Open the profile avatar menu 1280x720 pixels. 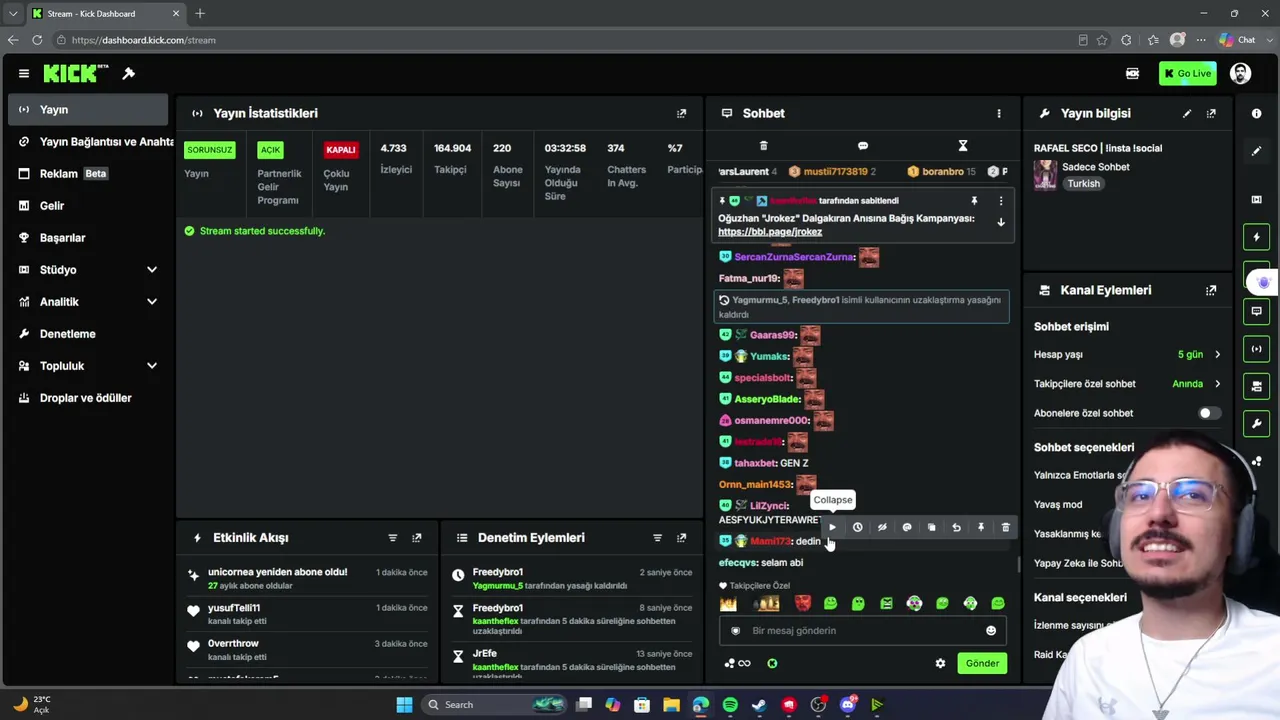(x=1240, y=73)
